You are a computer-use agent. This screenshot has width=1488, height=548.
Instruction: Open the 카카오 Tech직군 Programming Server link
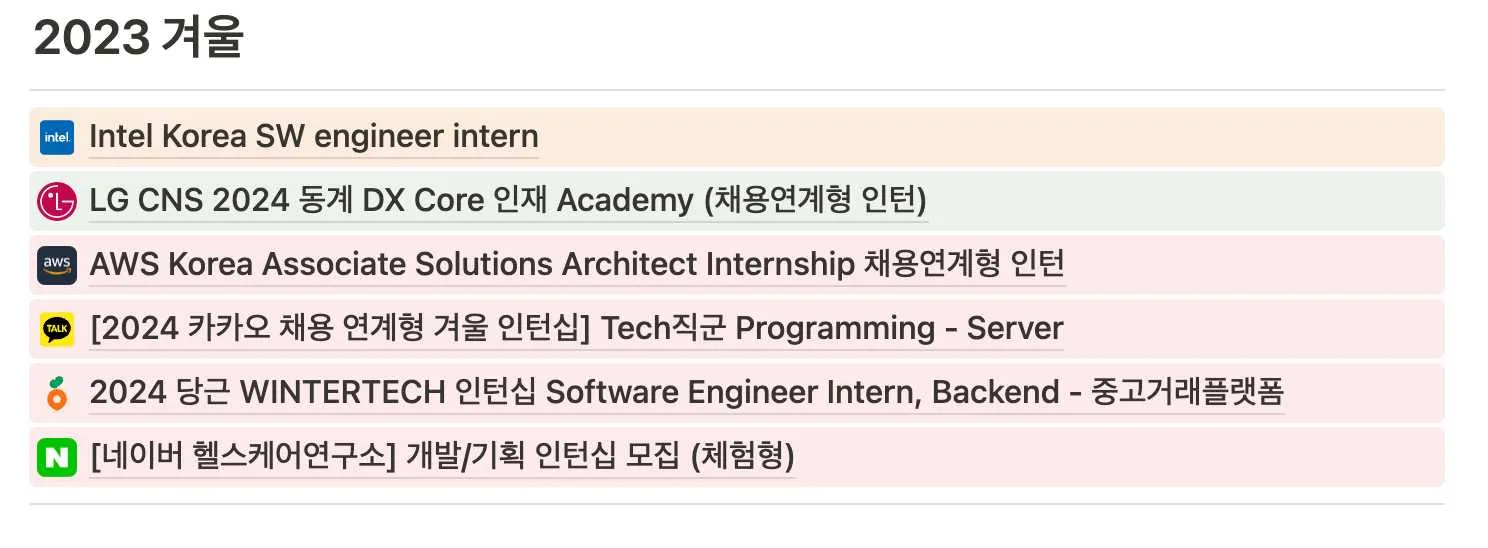point(576,329)
